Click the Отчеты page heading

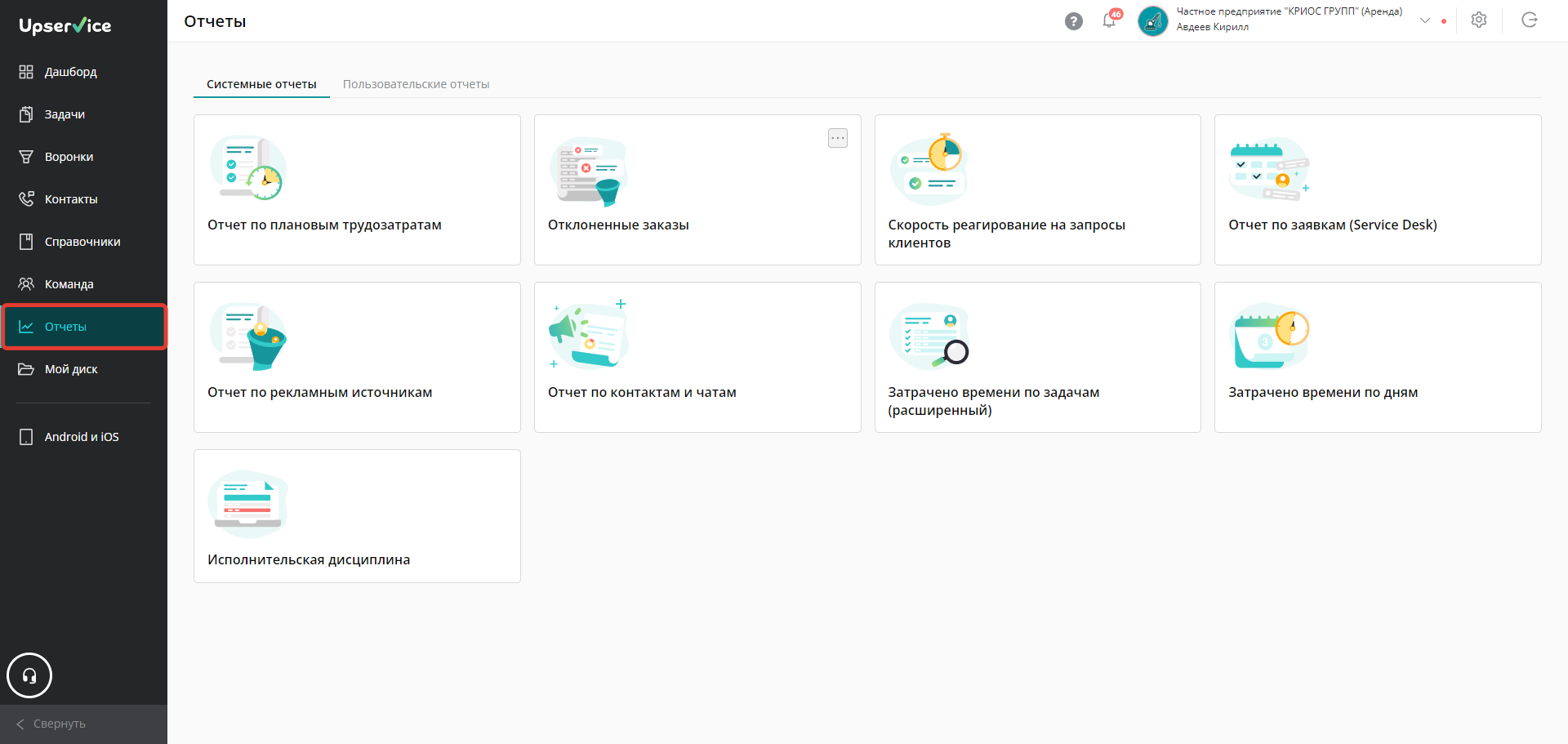click(215, 21)
